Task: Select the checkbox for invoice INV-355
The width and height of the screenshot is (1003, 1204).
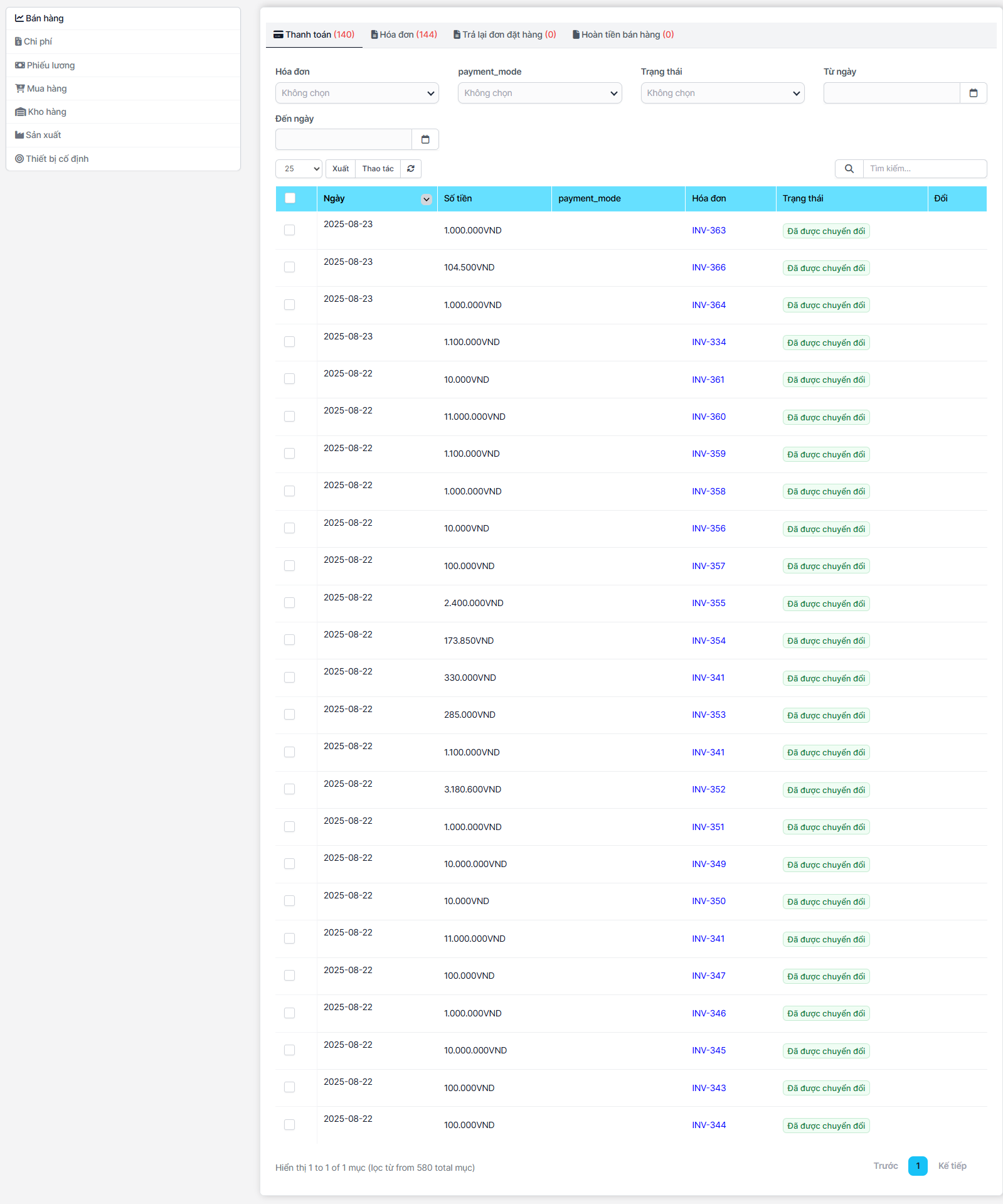Action: pyautogui.click(x=289, y=603)
